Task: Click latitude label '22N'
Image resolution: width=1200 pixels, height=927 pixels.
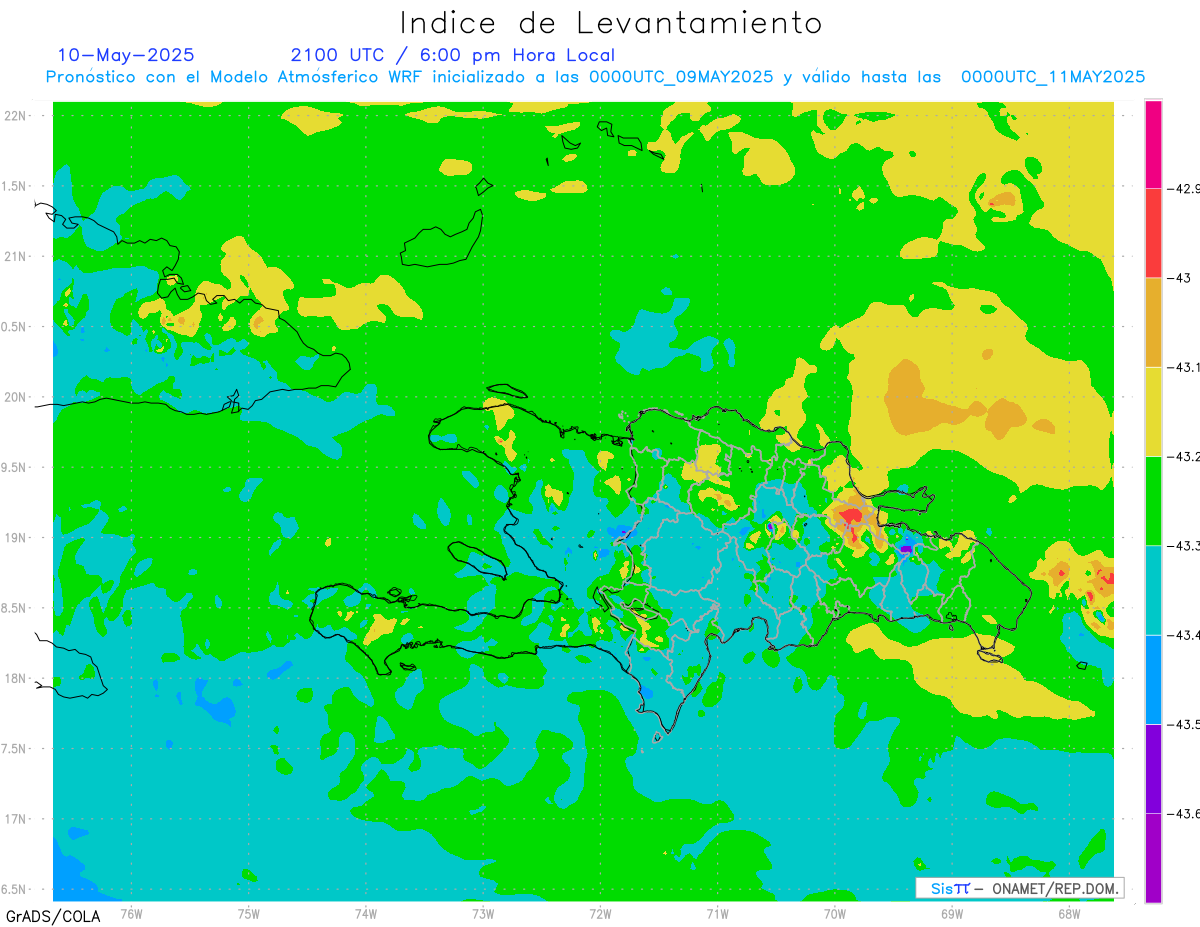Action: point(13,116)
